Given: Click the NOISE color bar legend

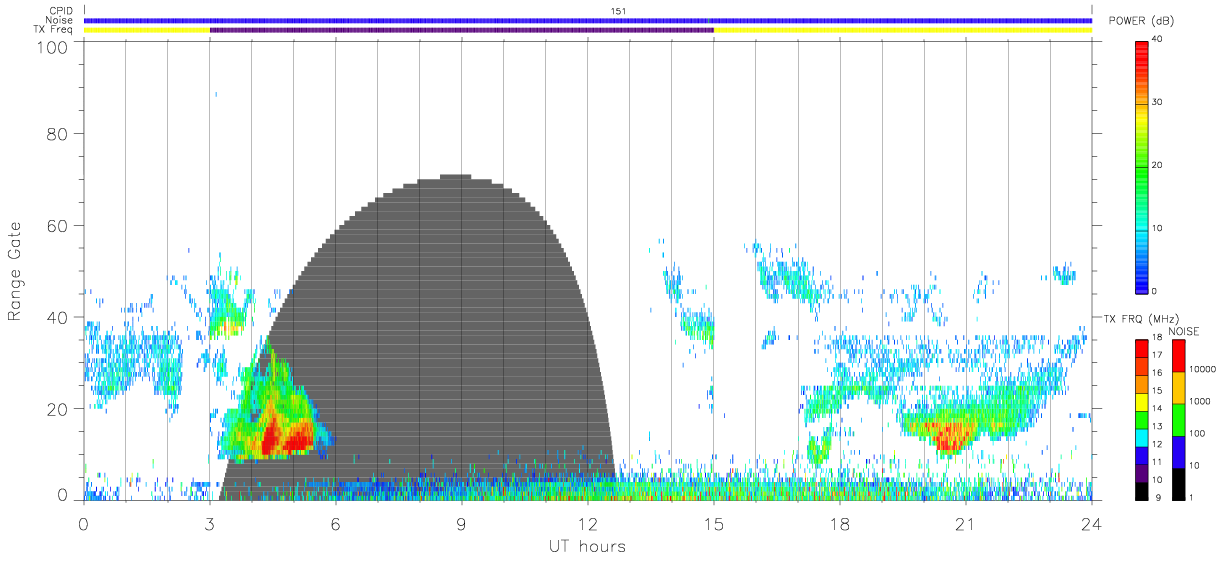Looking at the screenshot, I should [x=1178, y=420].
